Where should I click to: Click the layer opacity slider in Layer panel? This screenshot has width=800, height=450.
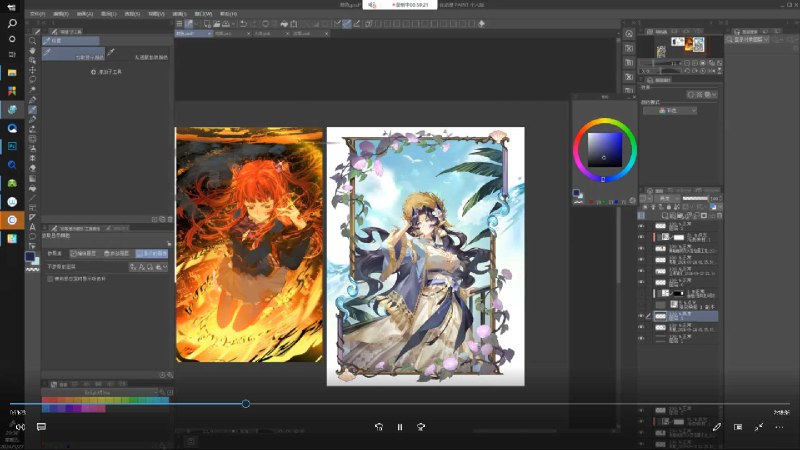pos(695,198)
